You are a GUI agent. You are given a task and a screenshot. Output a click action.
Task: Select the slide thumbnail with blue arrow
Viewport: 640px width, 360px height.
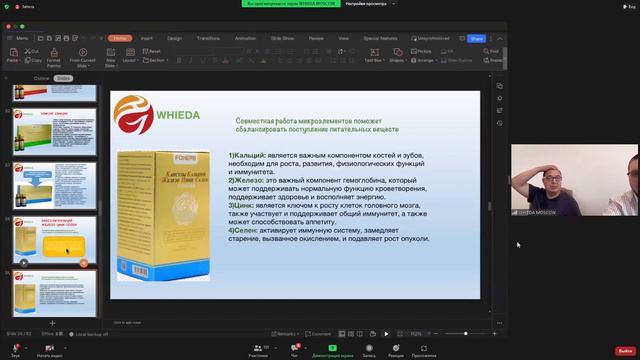coord(55,186)
